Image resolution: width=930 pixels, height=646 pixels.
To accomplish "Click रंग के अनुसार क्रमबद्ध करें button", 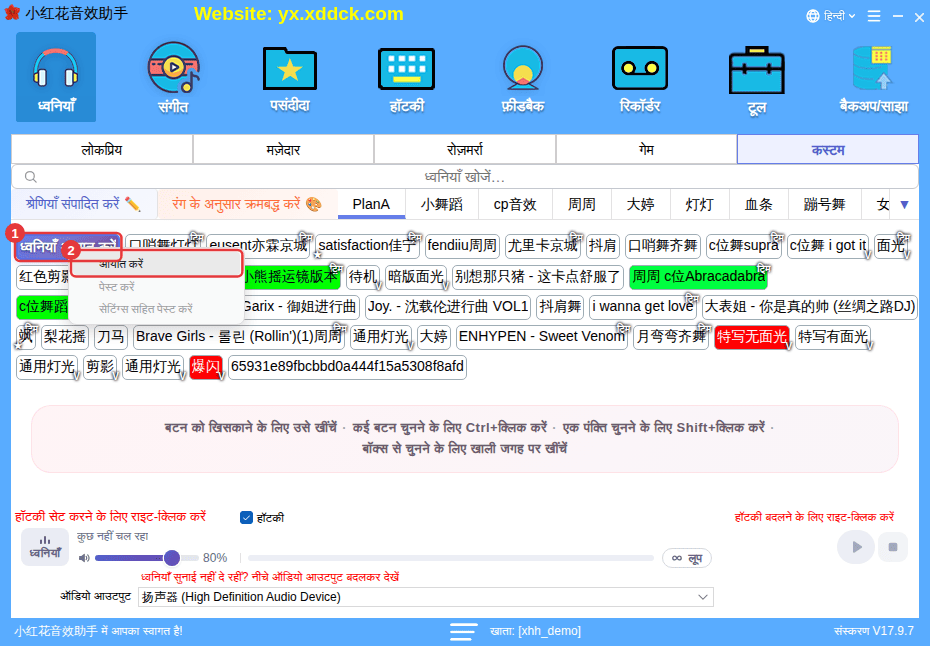I will (247, 204).
